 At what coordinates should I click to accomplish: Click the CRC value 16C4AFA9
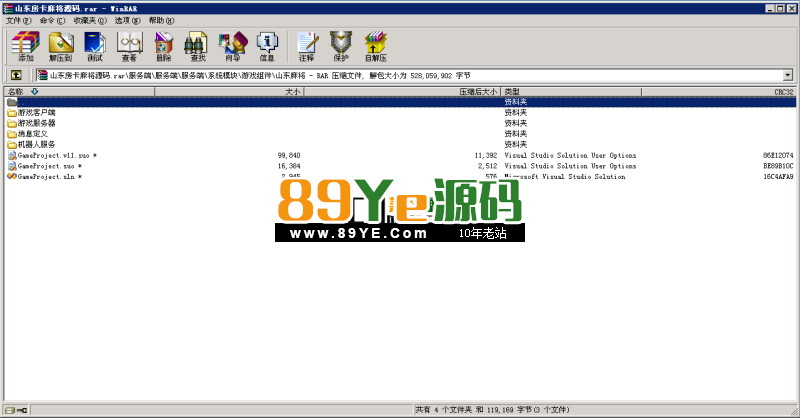coord(778,177)
